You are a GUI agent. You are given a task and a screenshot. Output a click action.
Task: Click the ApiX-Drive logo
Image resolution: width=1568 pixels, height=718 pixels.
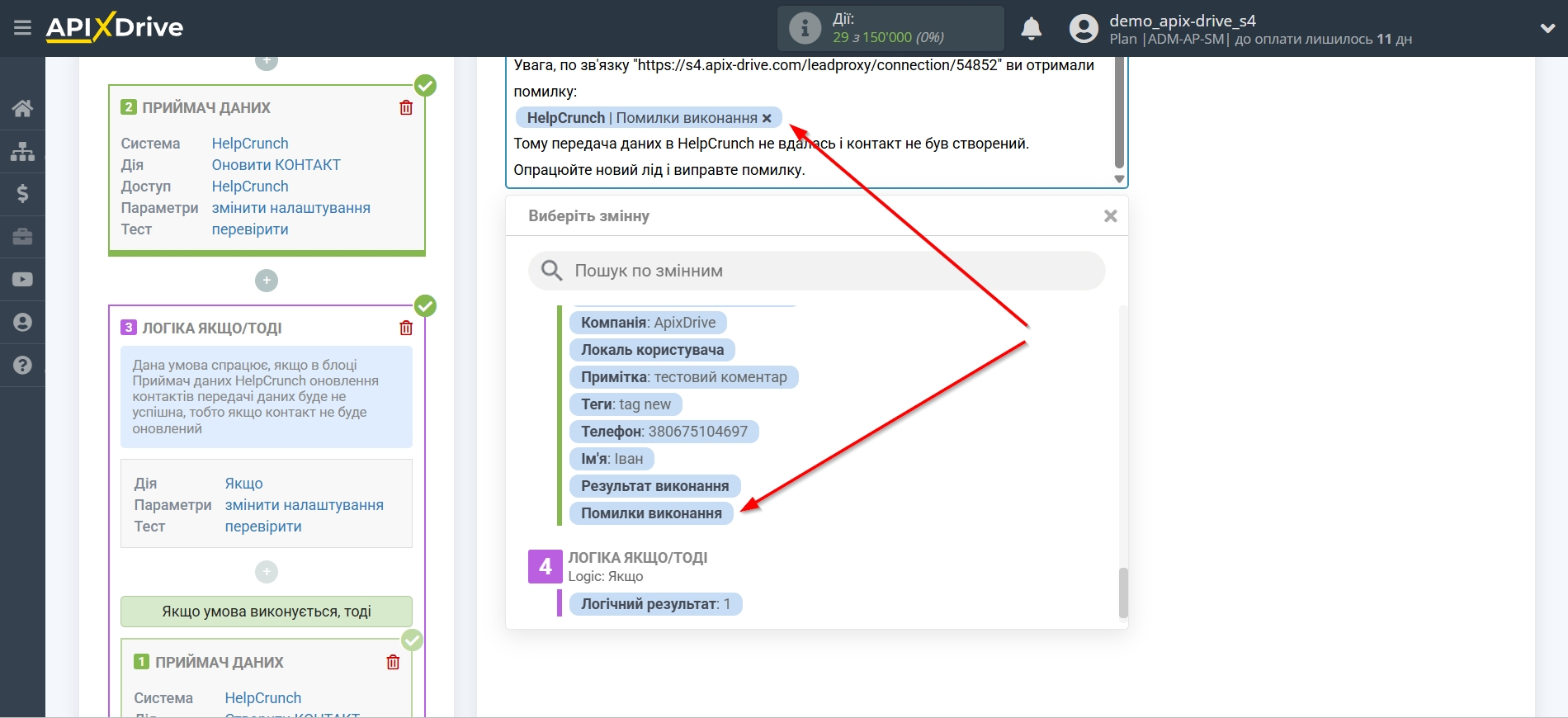[115, 27]
